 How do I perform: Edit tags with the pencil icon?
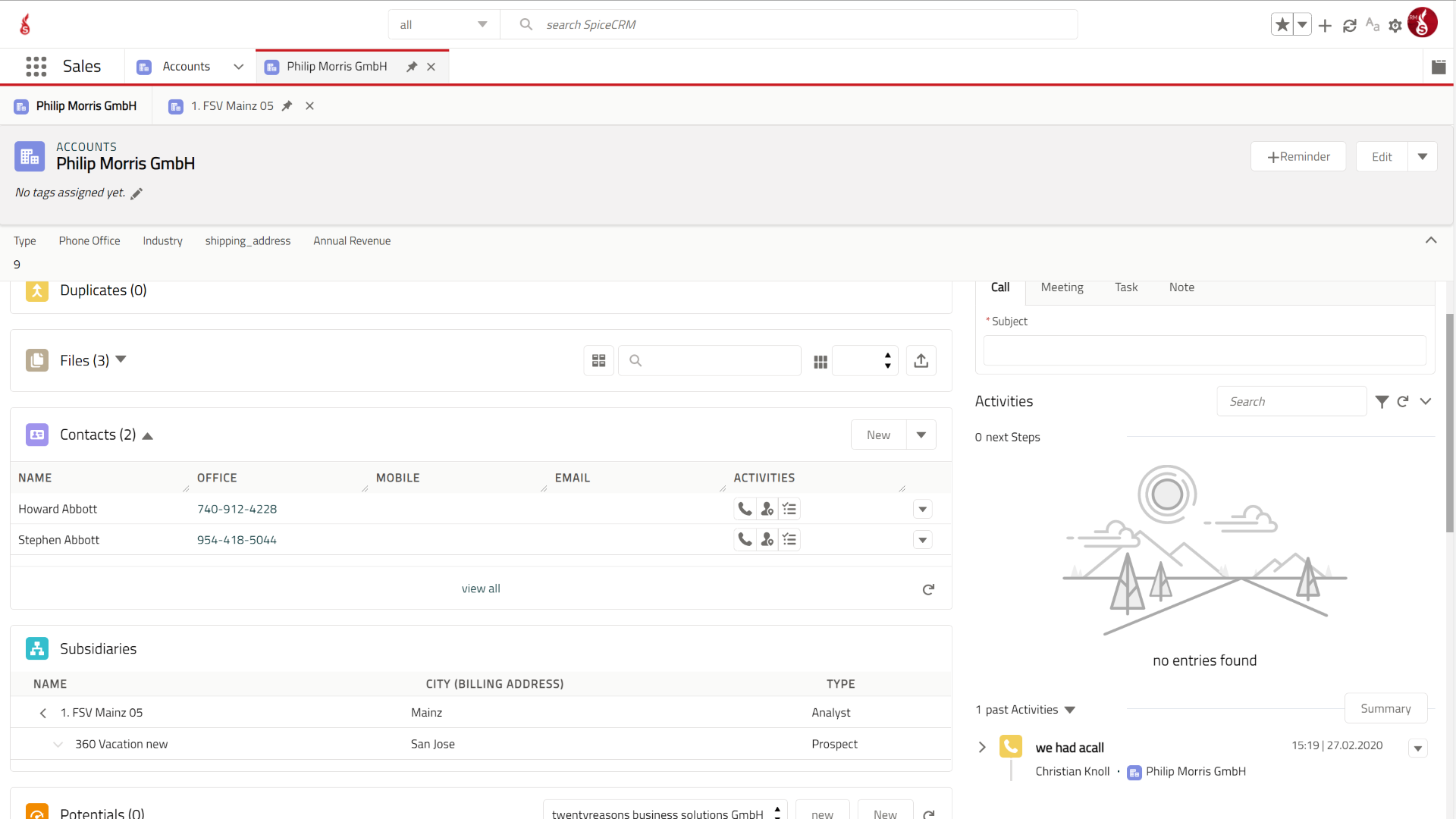(136, 193)
